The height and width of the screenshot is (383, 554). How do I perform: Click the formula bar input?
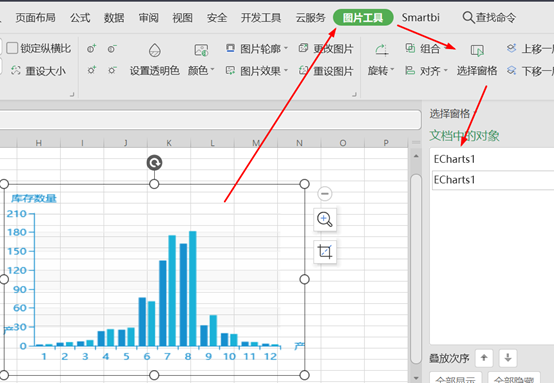pos(211,120)
